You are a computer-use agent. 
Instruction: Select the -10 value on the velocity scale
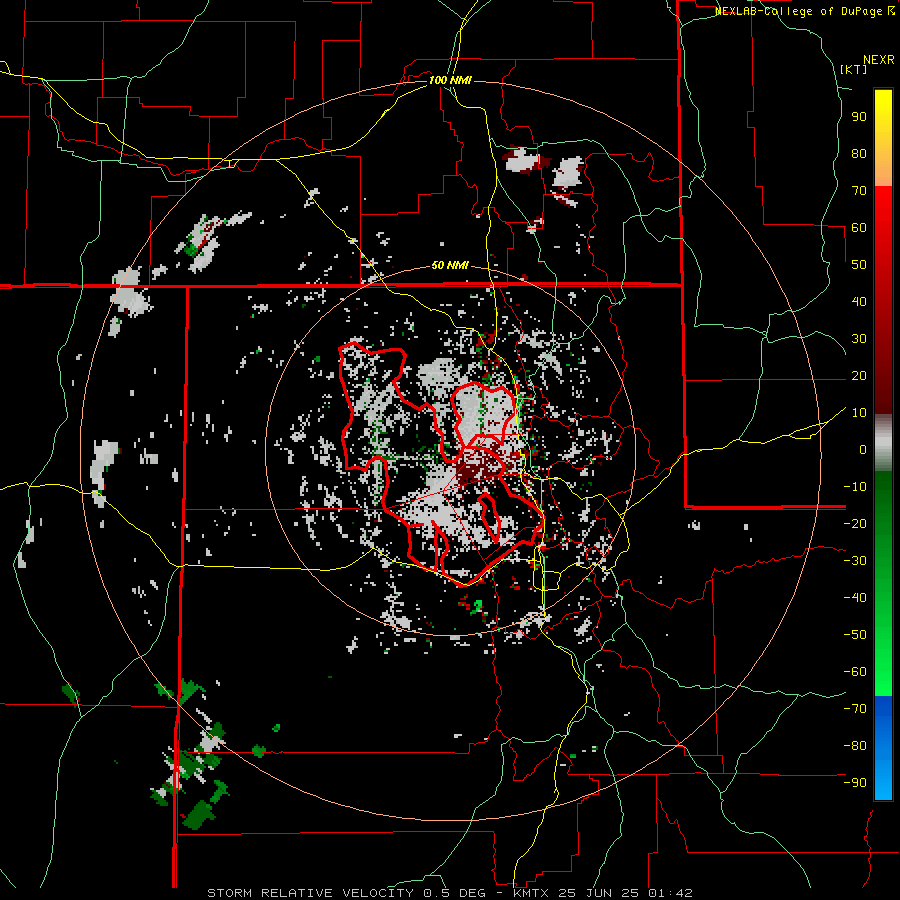coord(855,487)
